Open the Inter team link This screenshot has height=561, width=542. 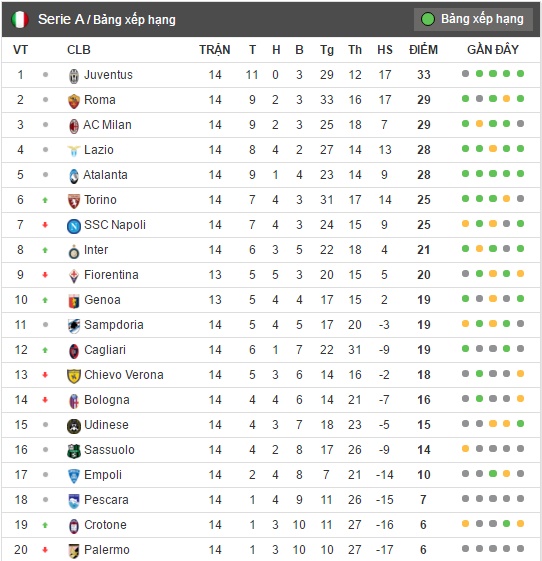point(96,250)
